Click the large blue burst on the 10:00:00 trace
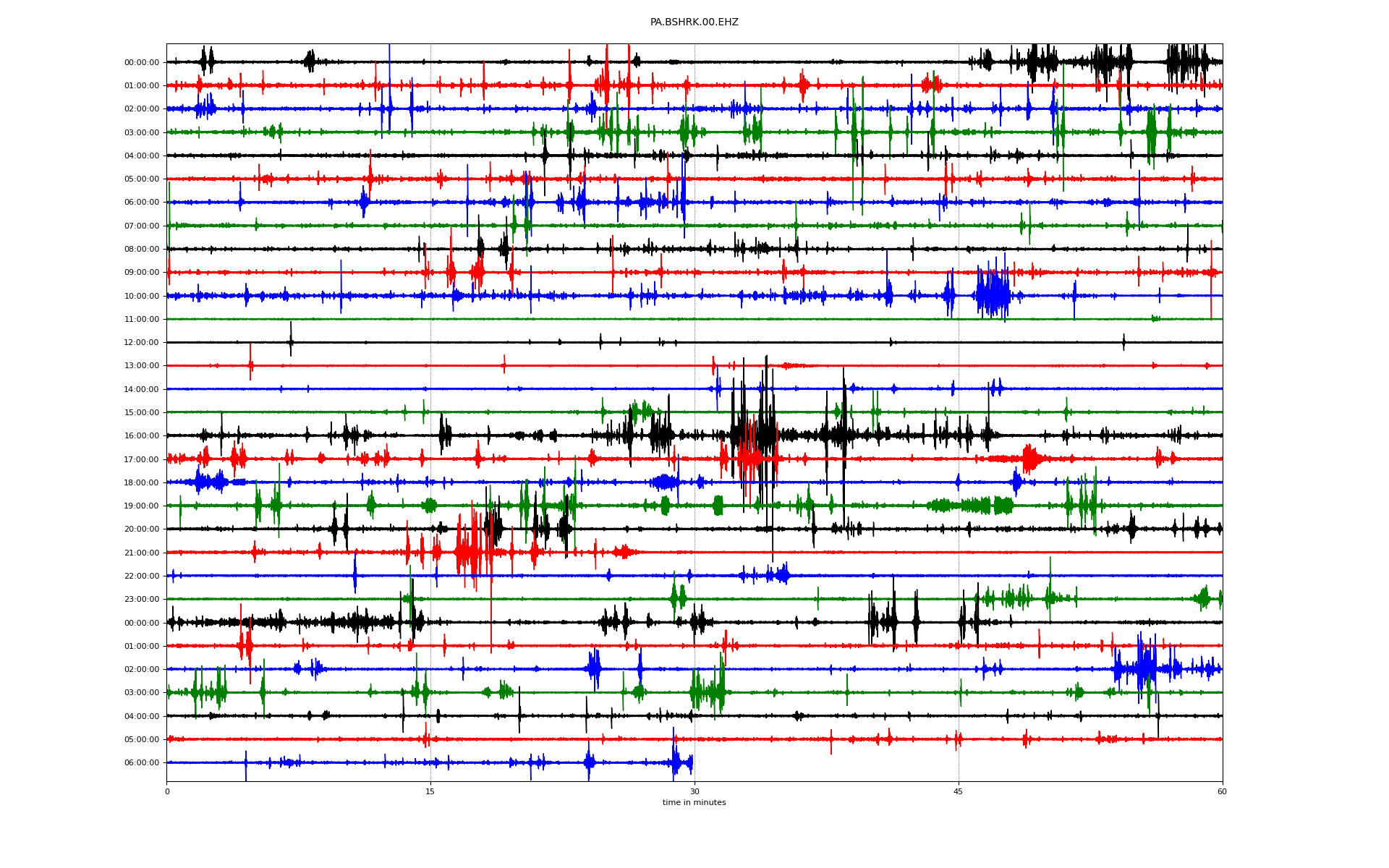 tap(993, 295)
